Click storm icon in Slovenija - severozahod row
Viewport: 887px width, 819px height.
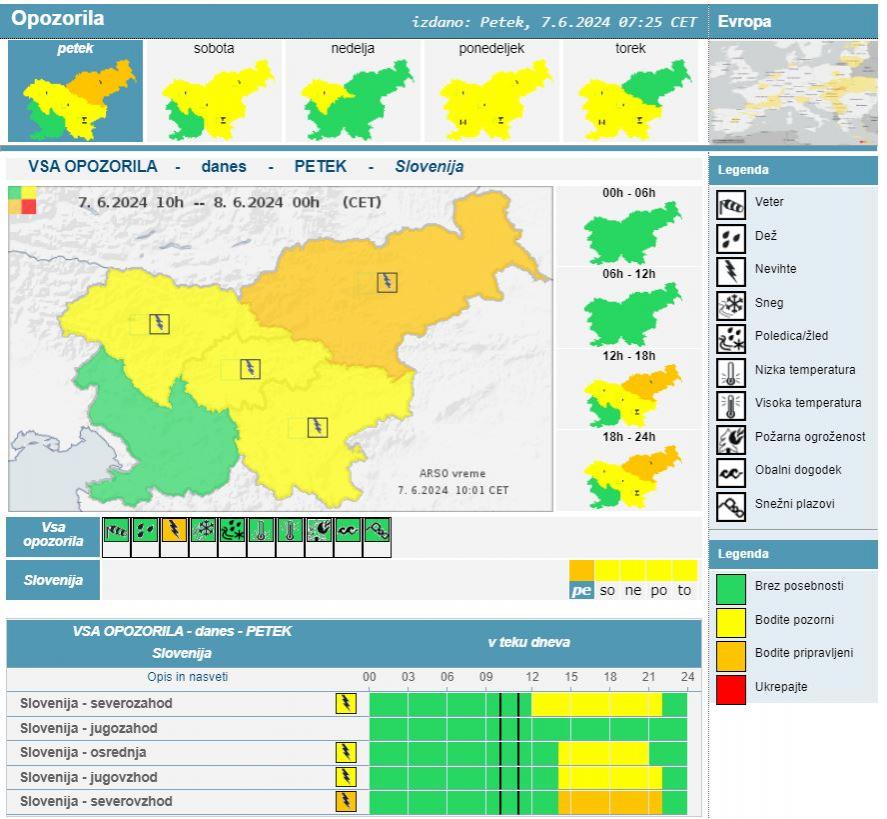click(345, 703)
